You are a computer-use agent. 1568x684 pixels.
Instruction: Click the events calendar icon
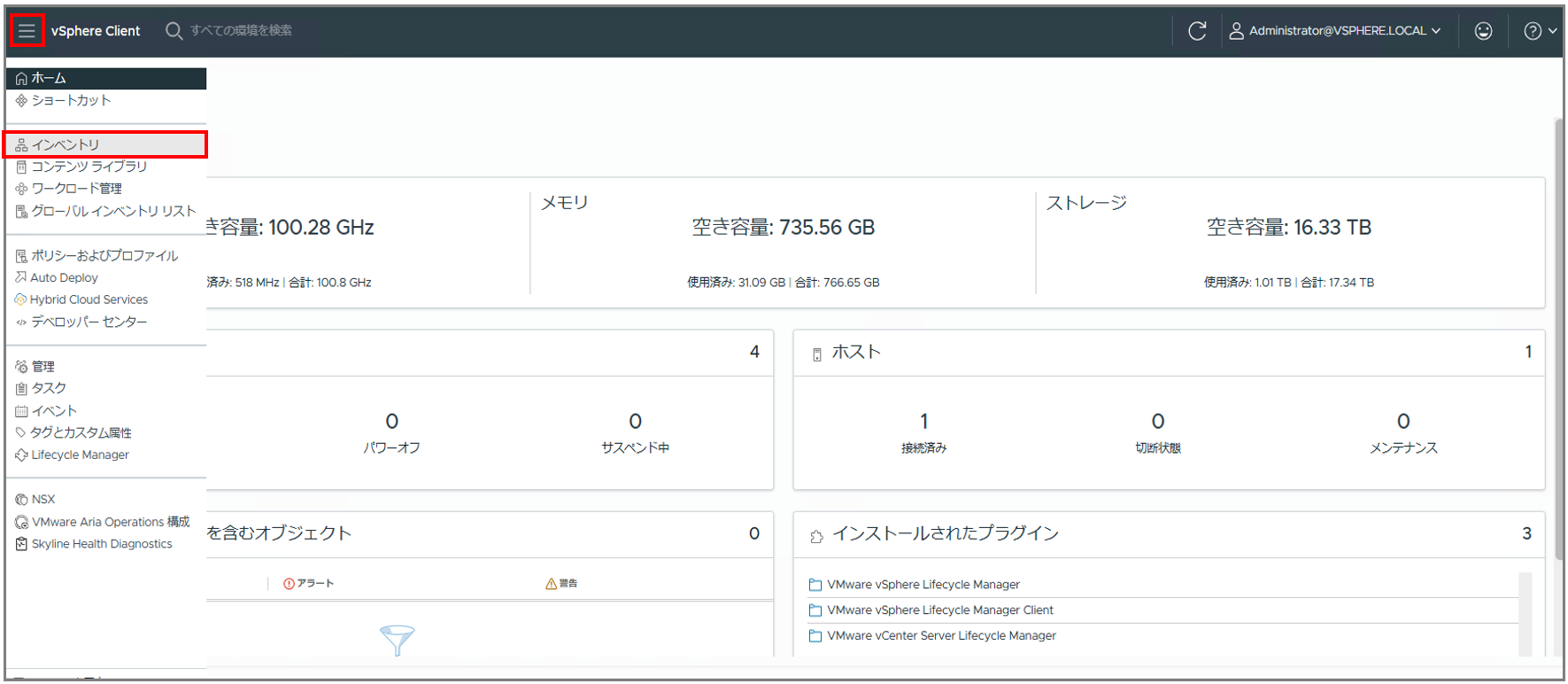click(x=21, y=411)
